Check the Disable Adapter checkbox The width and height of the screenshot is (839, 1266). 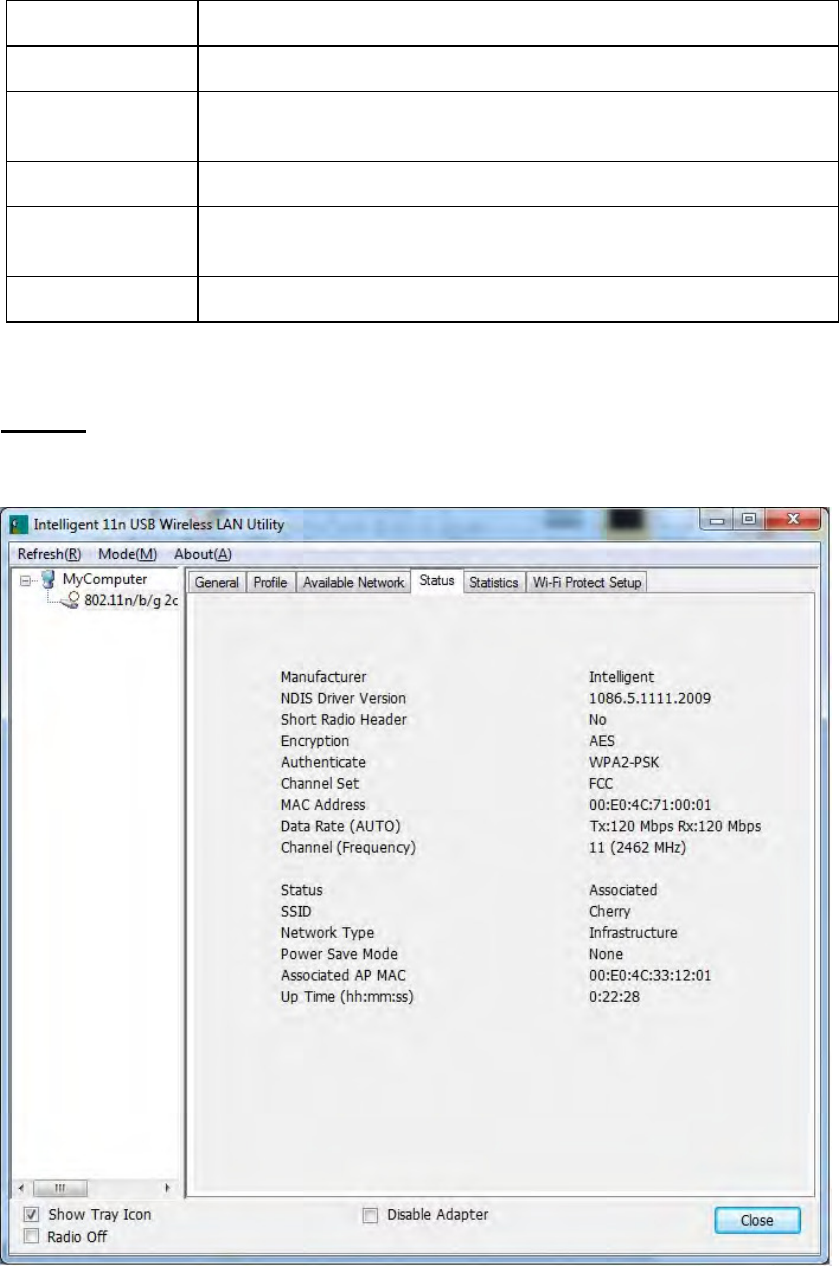[371, 1215]
